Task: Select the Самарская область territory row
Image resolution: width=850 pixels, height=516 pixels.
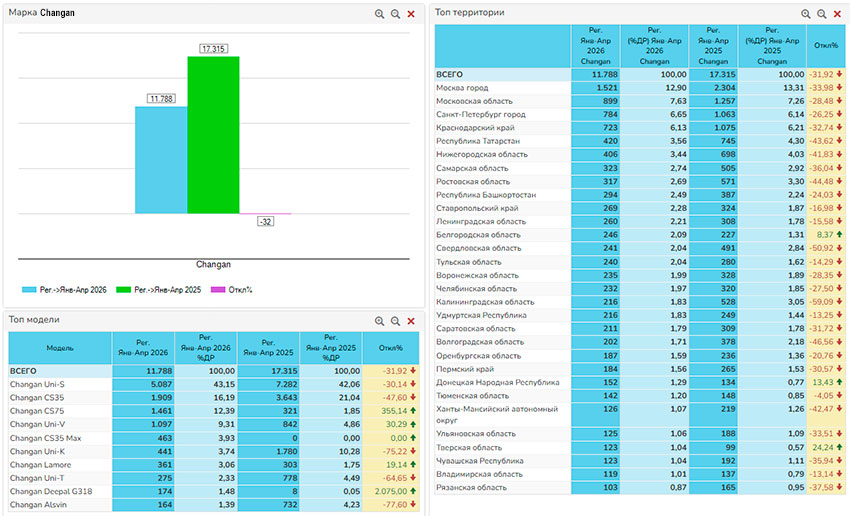Action: [640, 169]
